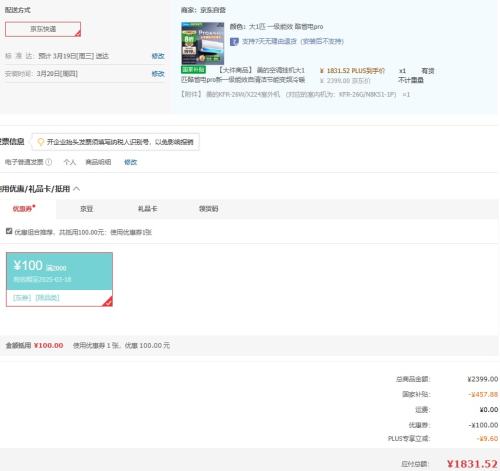Viewport: 500px width, 471px height.
Task: Click 修改 next to the March 20 install time
Action: (158, 74)
